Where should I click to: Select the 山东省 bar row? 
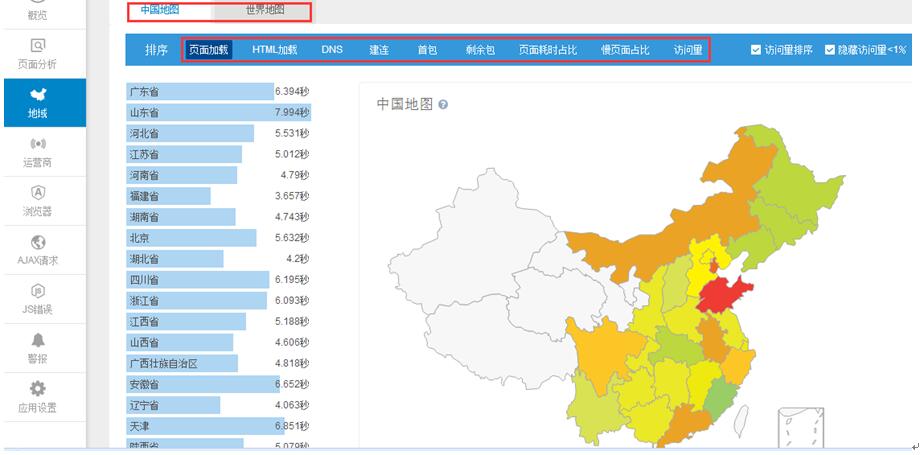[219, 112]
